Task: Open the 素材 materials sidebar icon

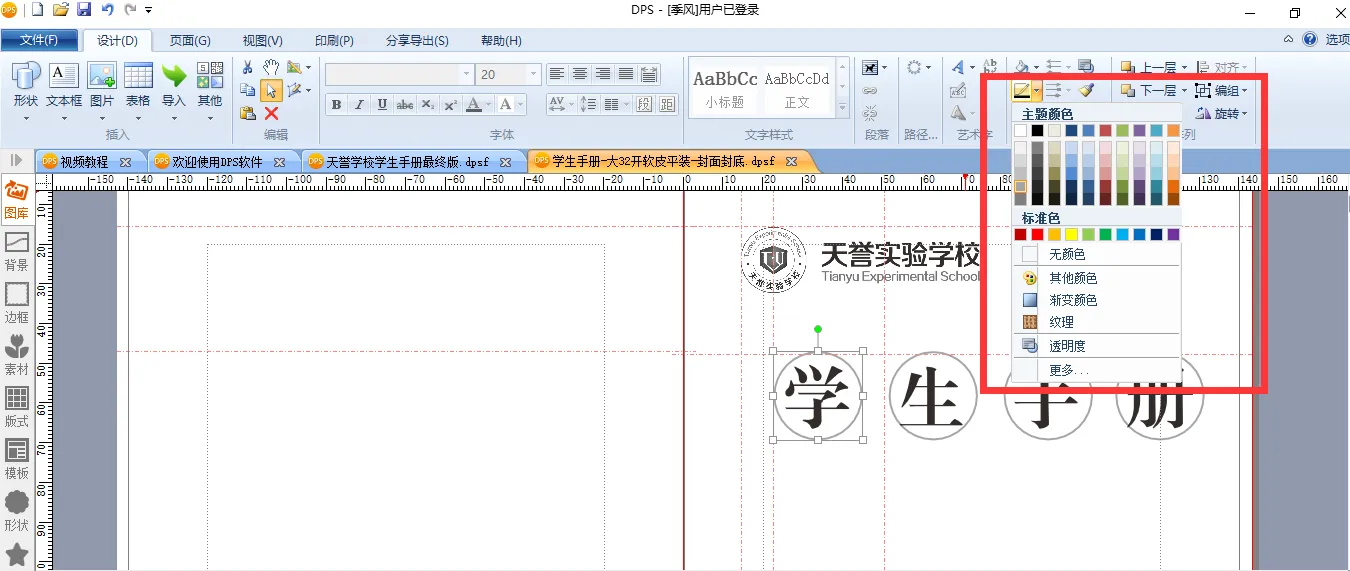Action: click(16, 355)
